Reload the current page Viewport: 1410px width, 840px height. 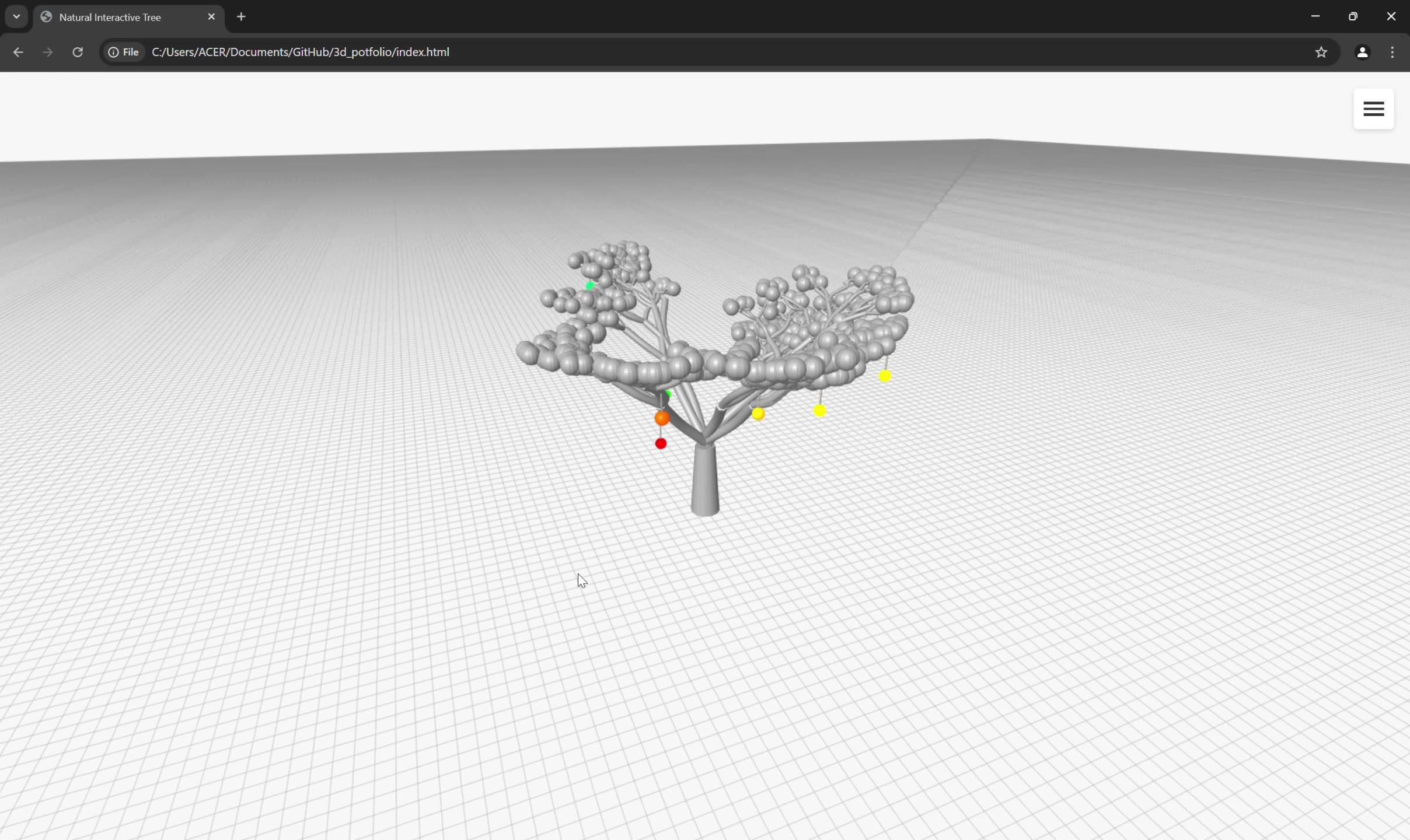tap(78, 52)
